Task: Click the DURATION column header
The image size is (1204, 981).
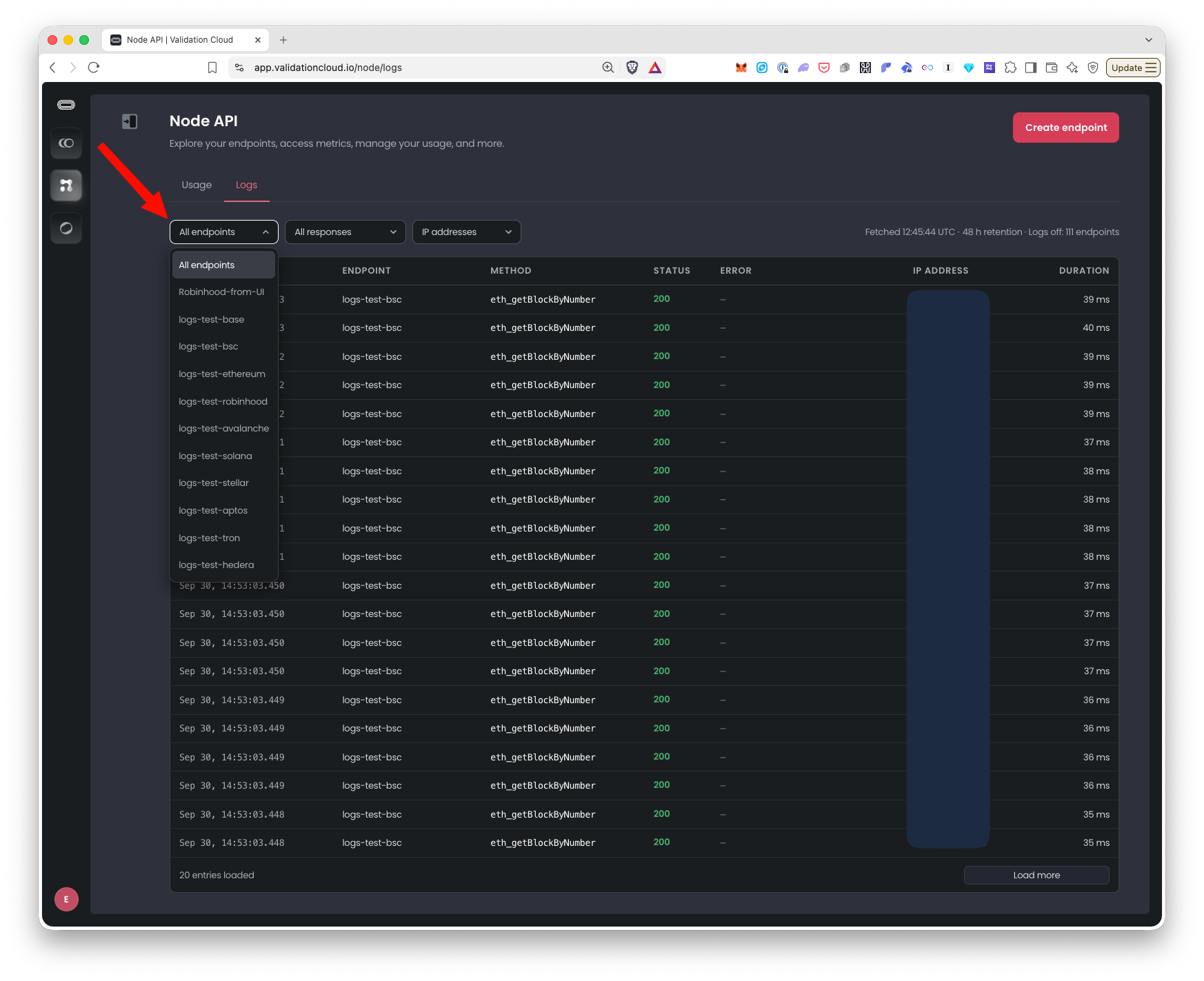Action: pos(1084,271)
